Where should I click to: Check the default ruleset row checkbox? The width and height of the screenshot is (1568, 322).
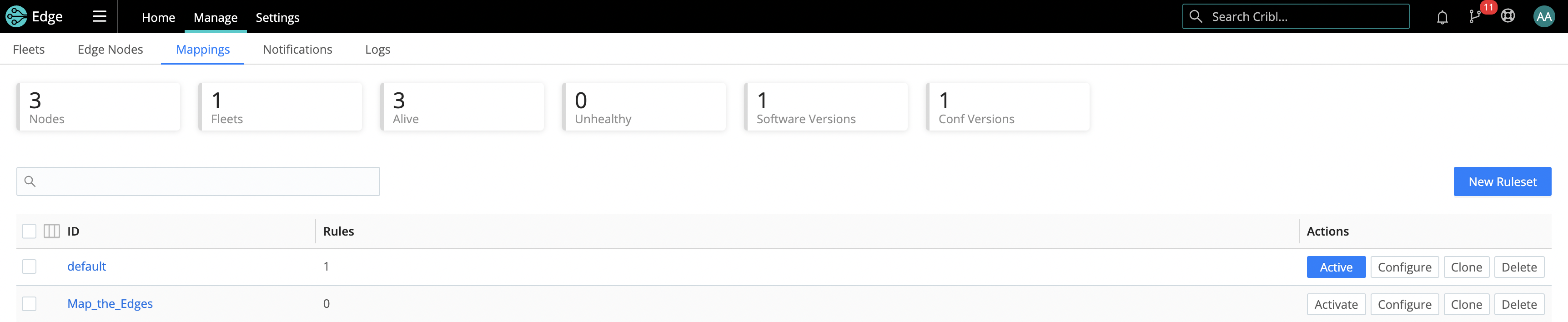(x=29, y=266)
